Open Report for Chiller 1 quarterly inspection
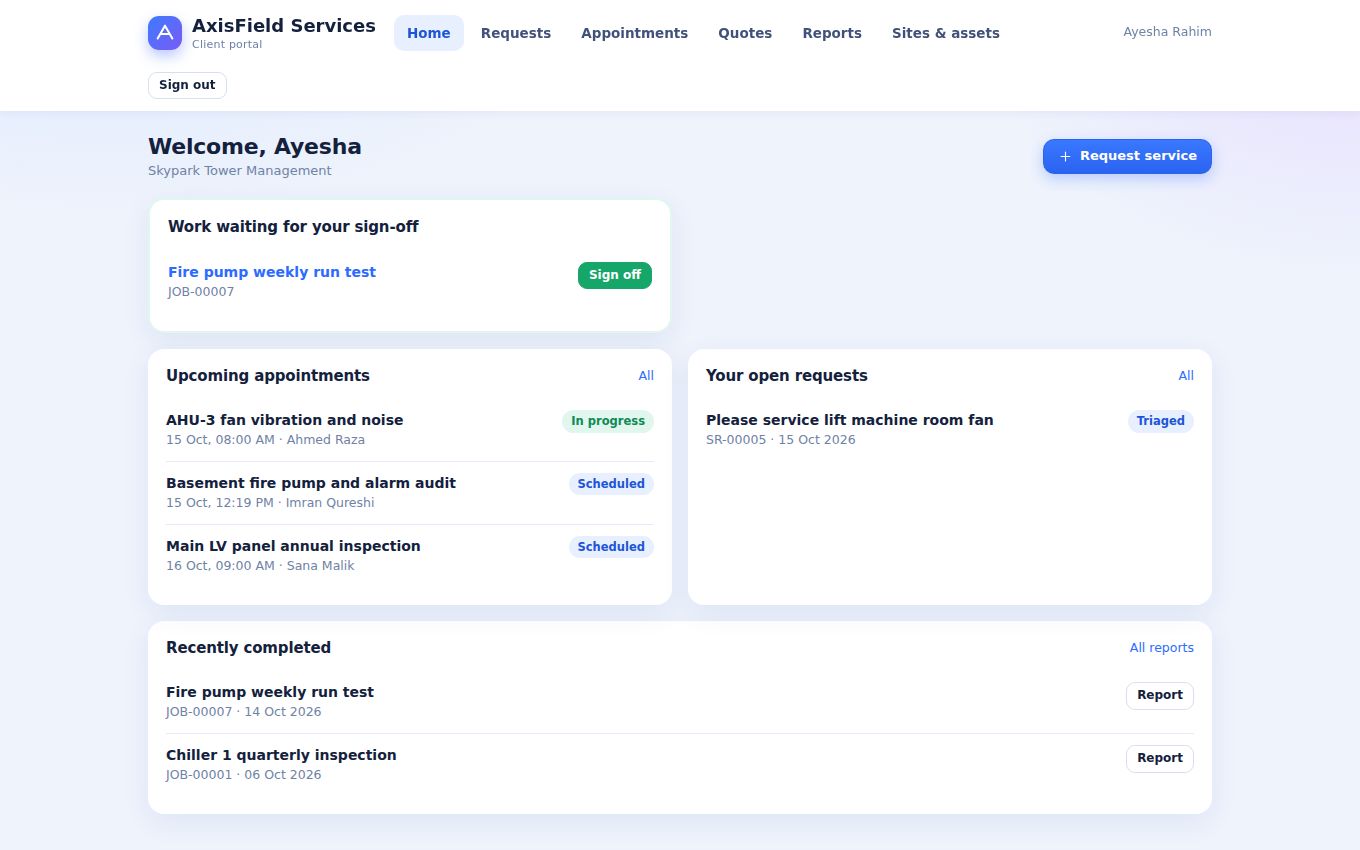 tap(1160, 758)
